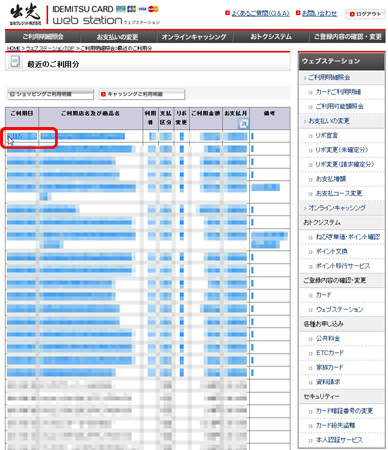Viewport: 388px width, 450px height.
Task: Open sidebar カードご利用明細 link
Action: tap(338, 92)
